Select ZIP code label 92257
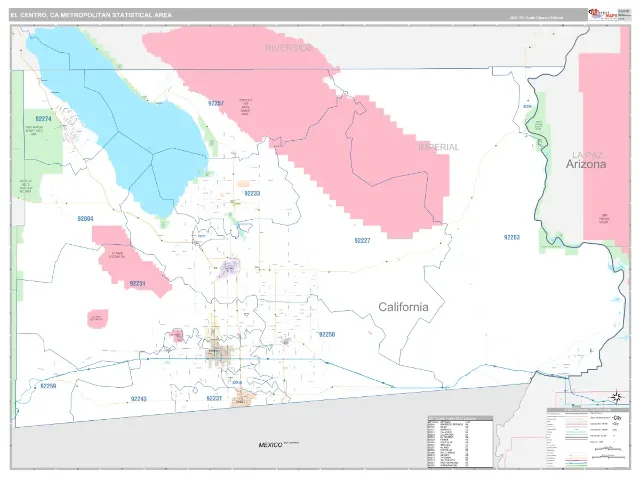The height and width of the screenshot is (480, 640). (216, 103)
